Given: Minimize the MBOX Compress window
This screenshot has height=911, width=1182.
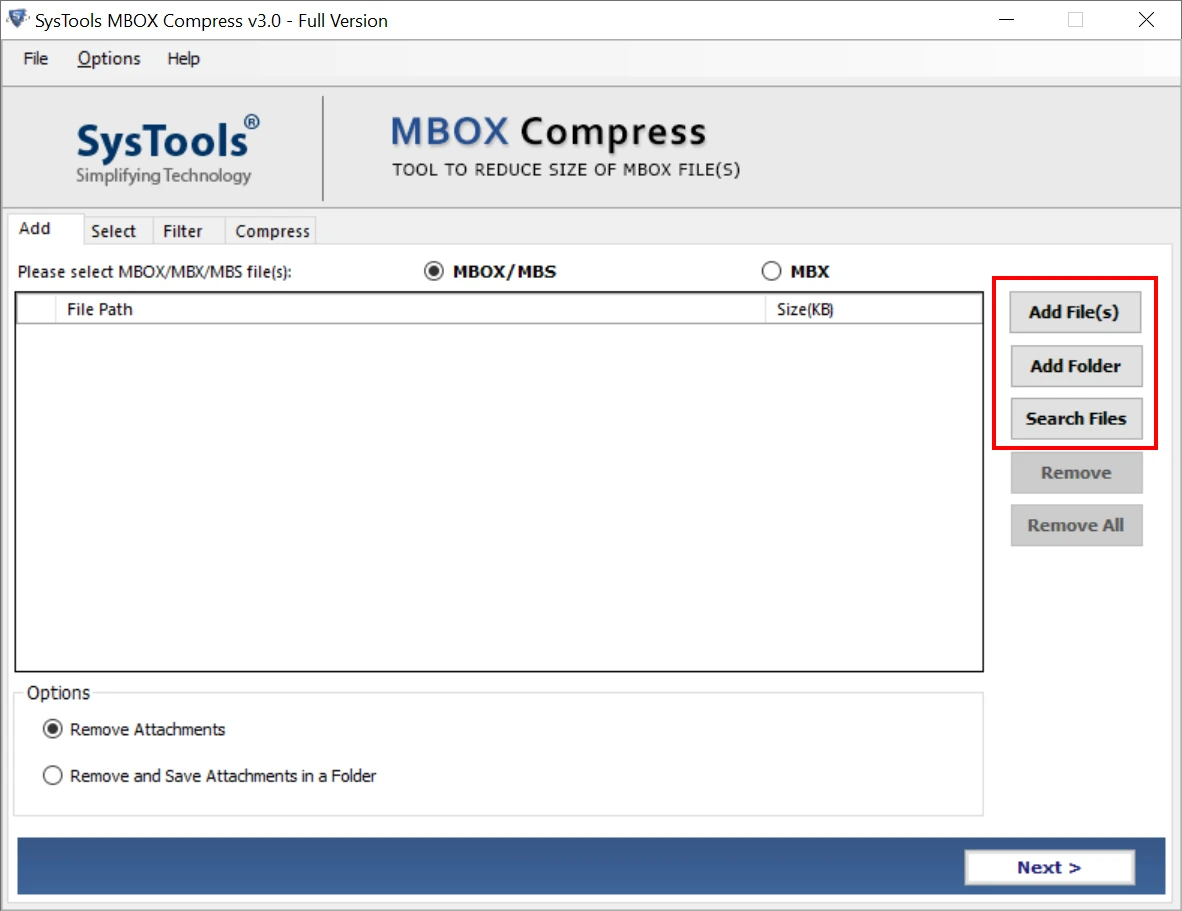Looking at the screenshot, I should 1006,20.
